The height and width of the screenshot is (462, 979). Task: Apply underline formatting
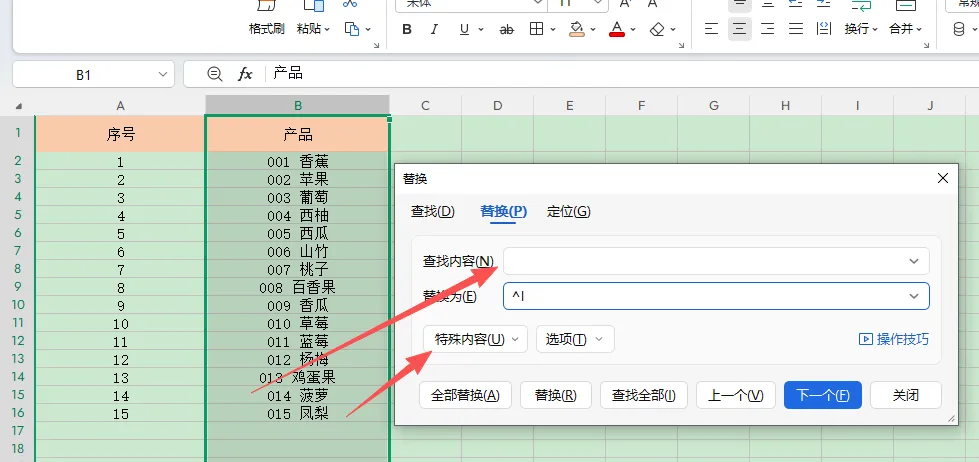pyautogui.click(x=464, y=29)
